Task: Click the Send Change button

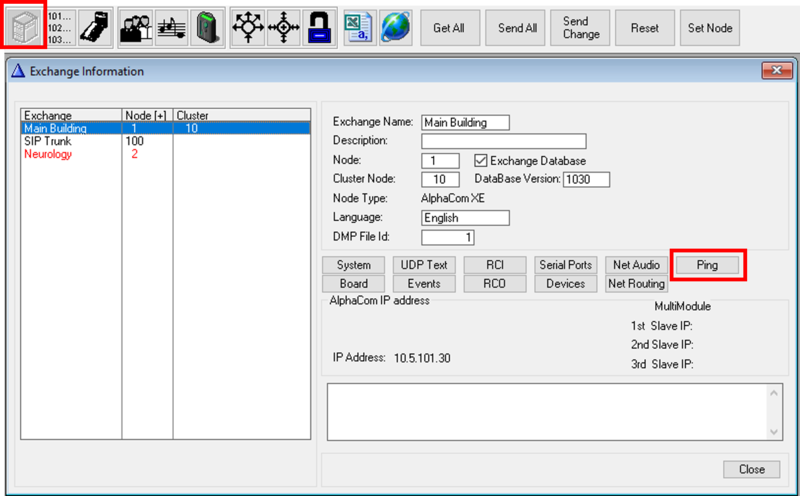Action: pyautogui.click(x=581, y=28)
